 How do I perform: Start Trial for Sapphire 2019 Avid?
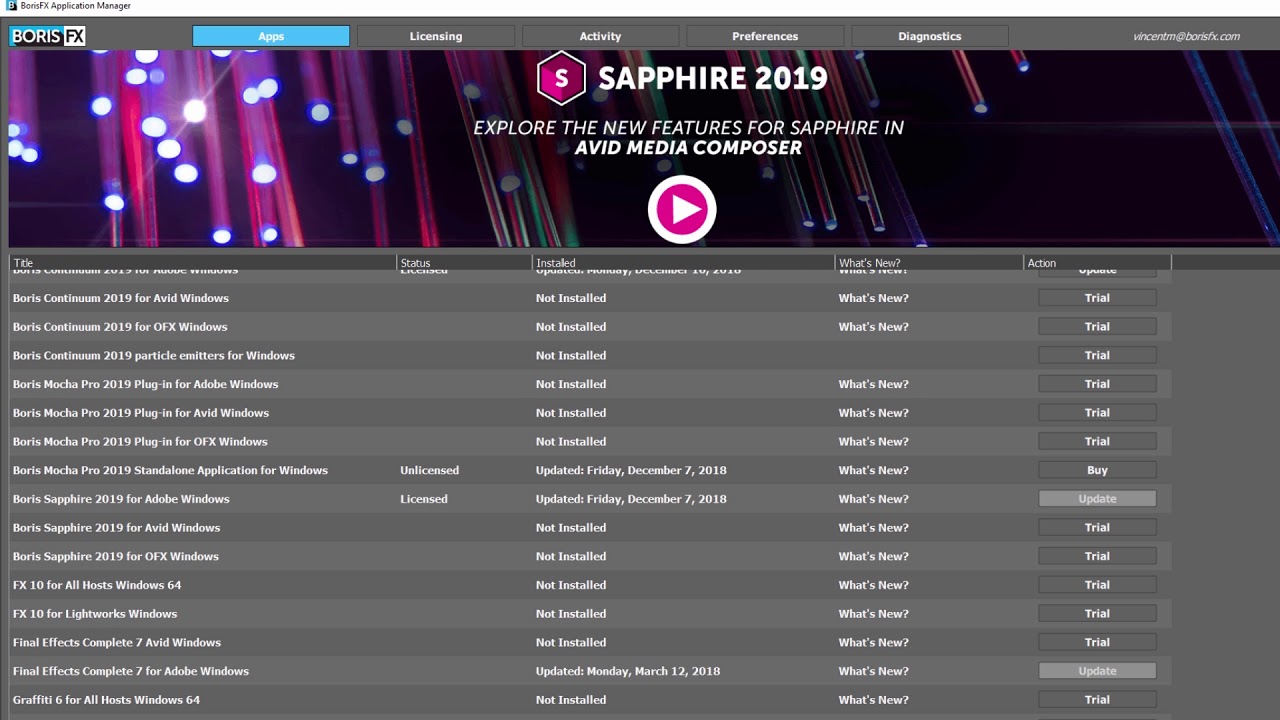click(1097, 528)
